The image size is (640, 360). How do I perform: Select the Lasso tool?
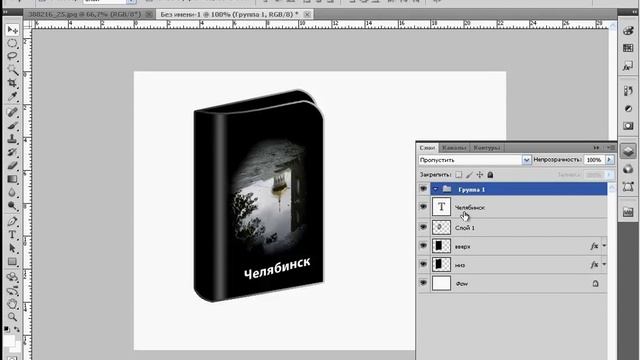coord(12,56)
